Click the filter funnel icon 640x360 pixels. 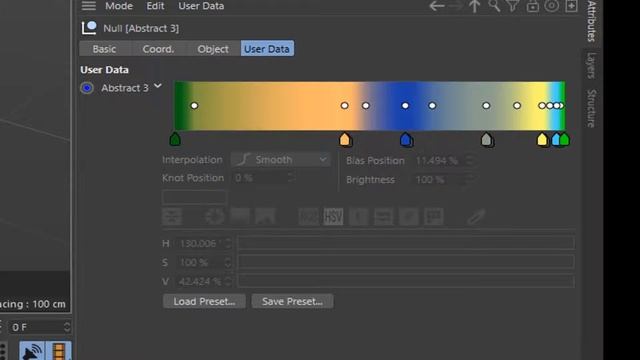pos(513,6)
